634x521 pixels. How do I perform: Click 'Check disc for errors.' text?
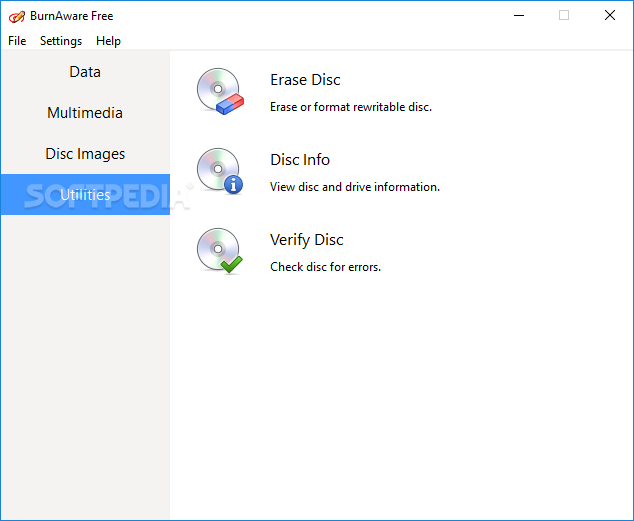click(x=325, y=267)
